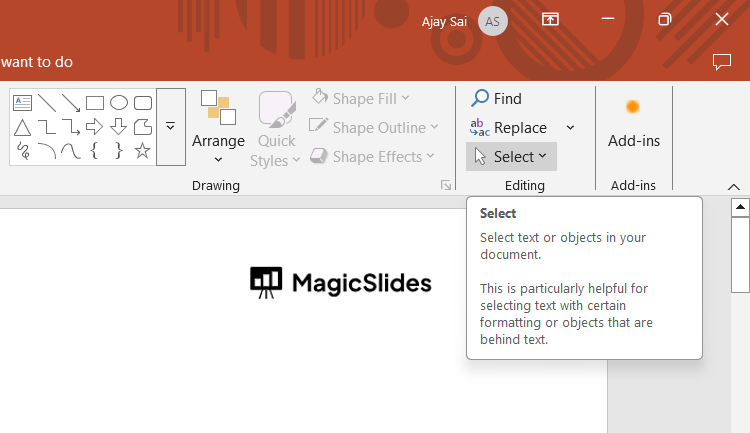
Task: Select the Line Arrow shape
Action: 71,103
